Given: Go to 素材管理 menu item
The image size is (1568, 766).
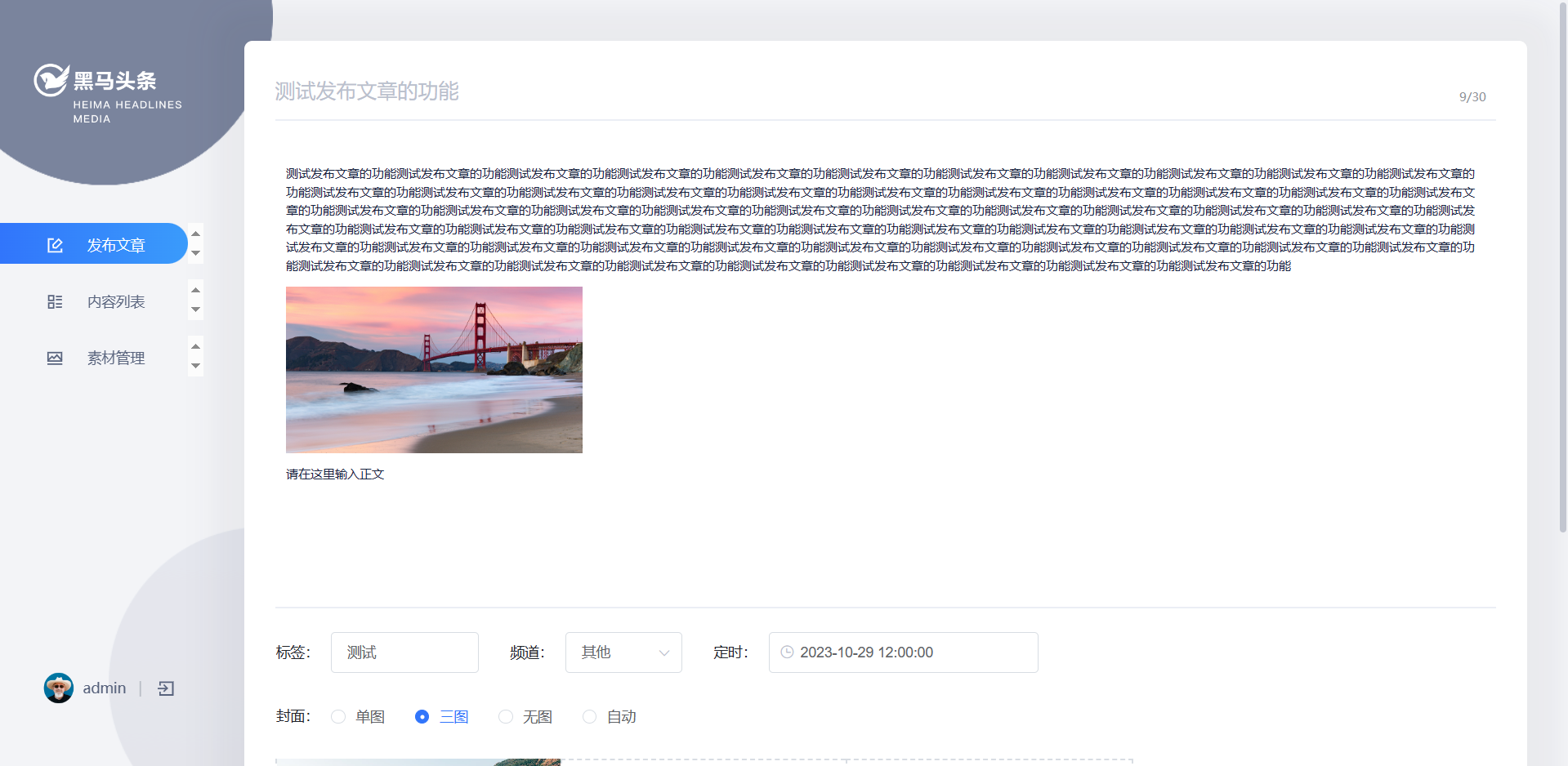Looking at the screenshot, I should pos(116,359).
